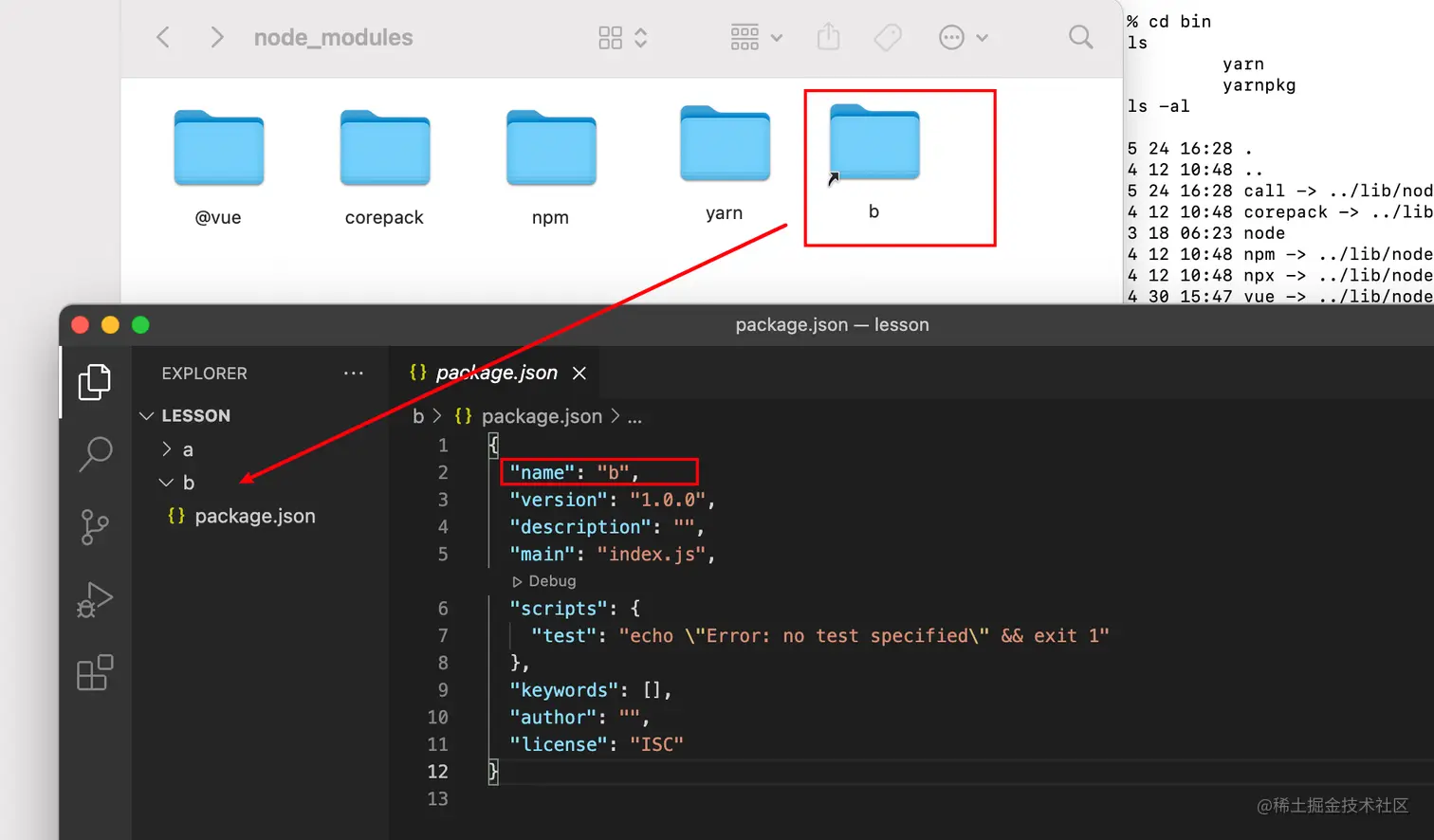The width and height of the screenshot is (1434, 840).
Task: Click "test" script line
Action: [820, 635]
